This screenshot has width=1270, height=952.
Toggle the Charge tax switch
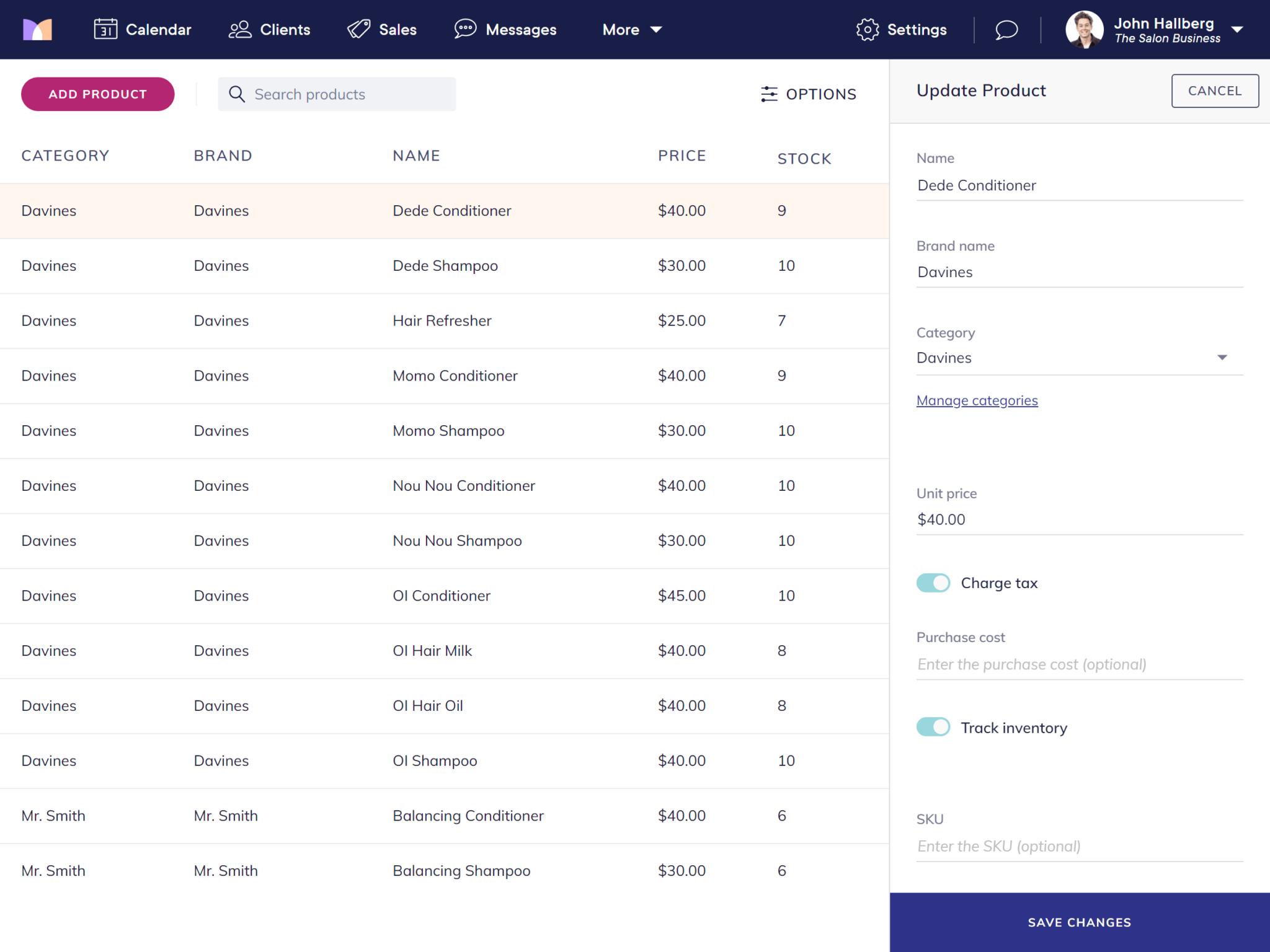pyautogui.click(x=933, y=583)
